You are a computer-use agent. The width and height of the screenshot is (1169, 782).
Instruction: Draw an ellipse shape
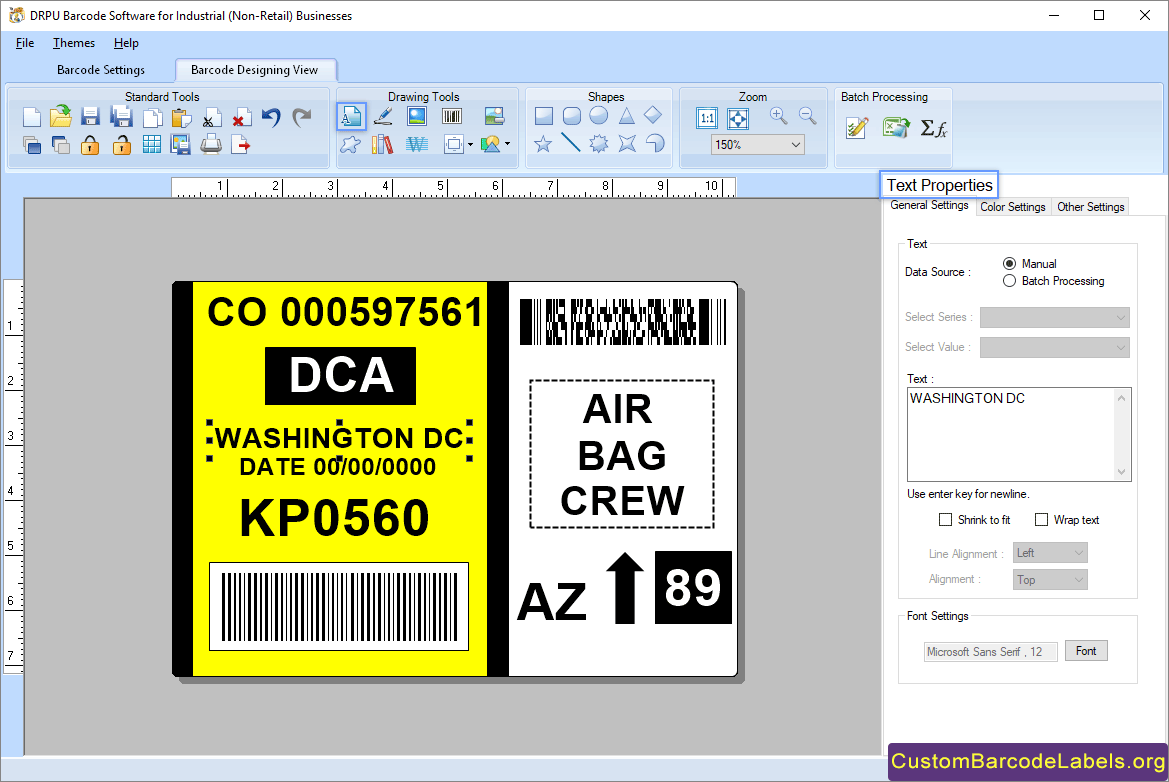tap(599, 116)
